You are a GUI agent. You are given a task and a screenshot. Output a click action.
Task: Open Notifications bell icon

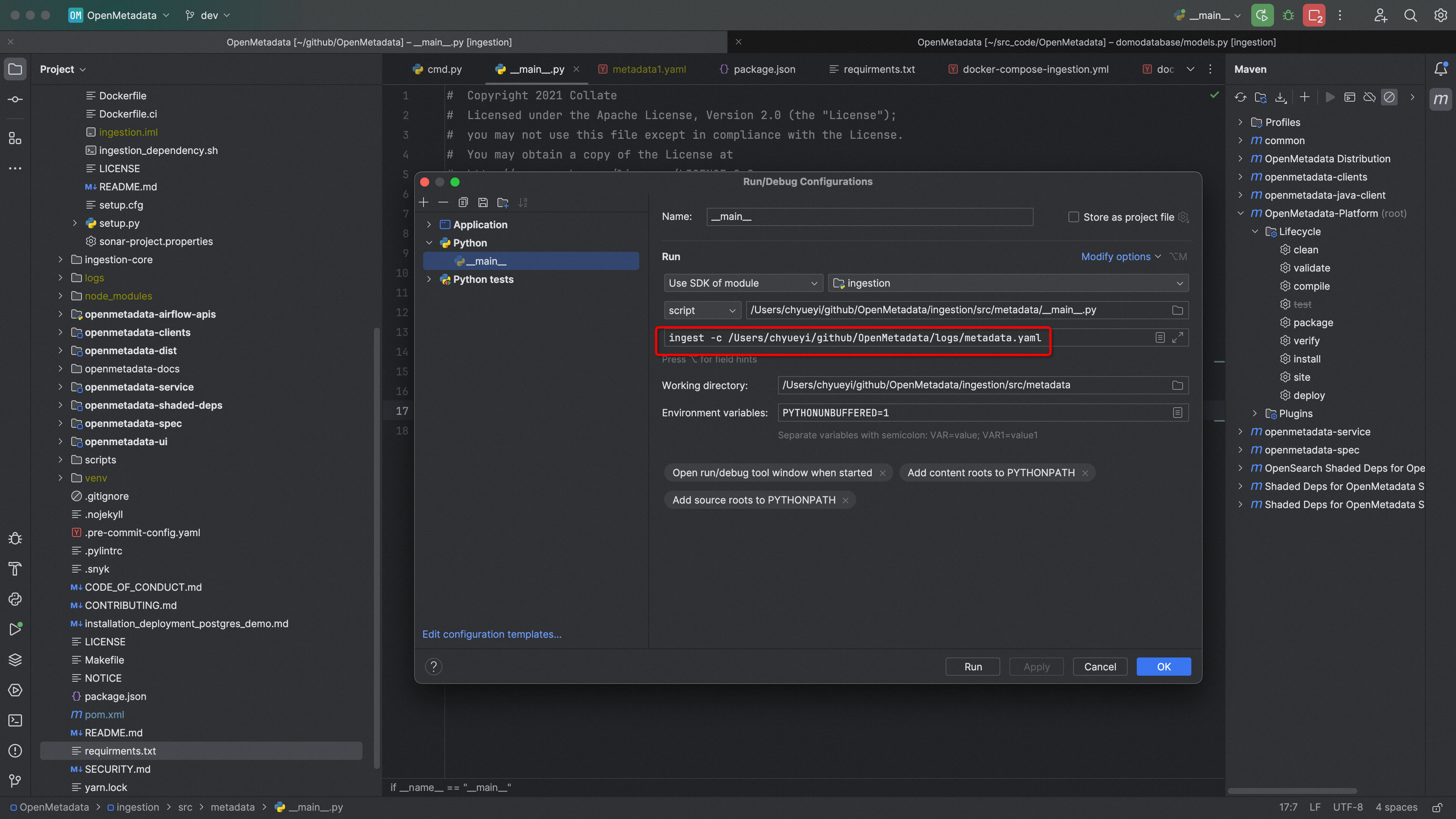click(1440, 69)
